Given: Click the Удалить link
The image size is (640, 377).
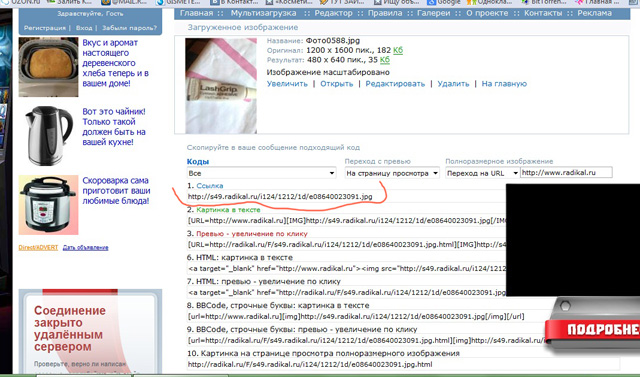Looking at the screenshot, I should click(x=453, y=84).
